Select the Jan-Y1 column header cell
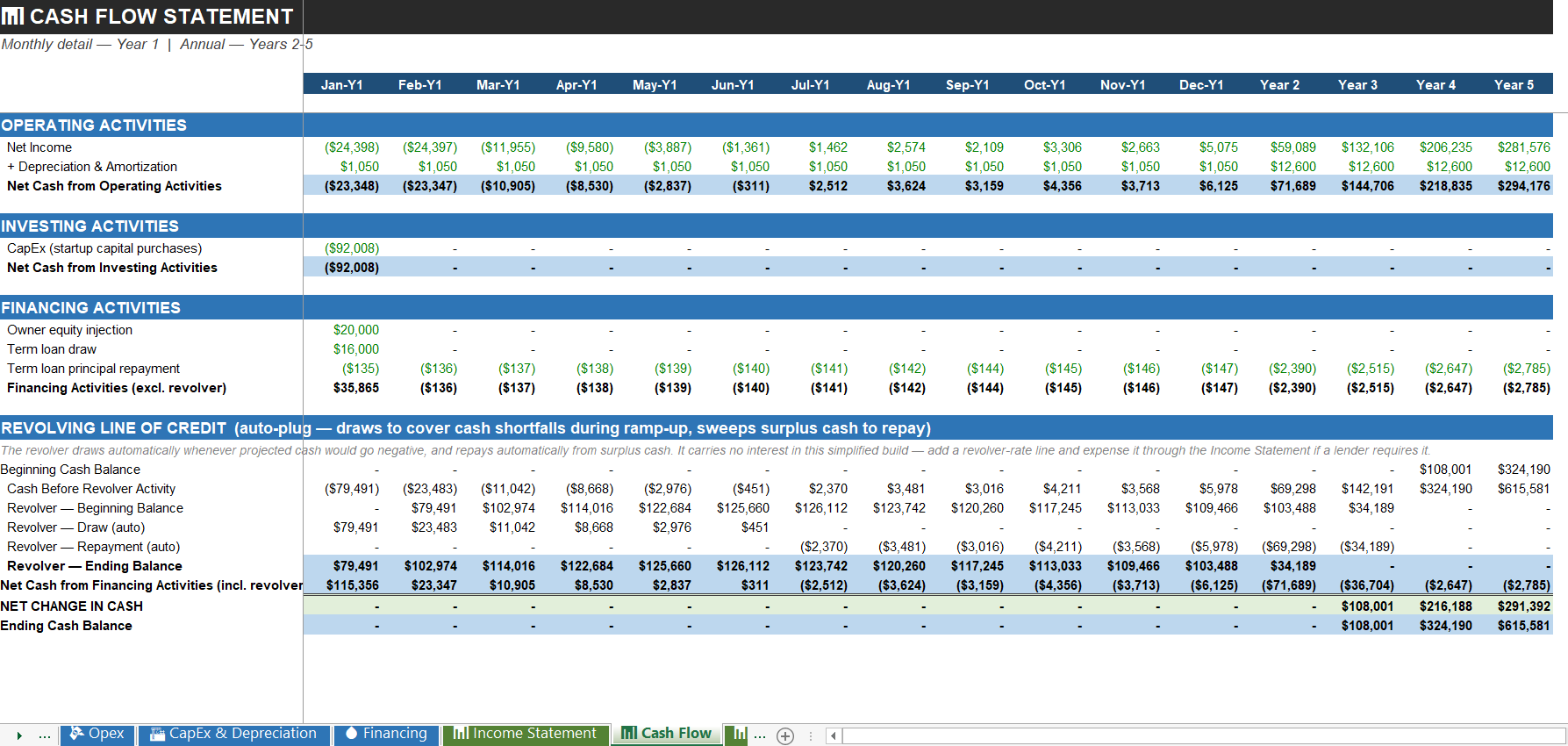Screen dimensions: 1568x746 (x=342, y=84)
